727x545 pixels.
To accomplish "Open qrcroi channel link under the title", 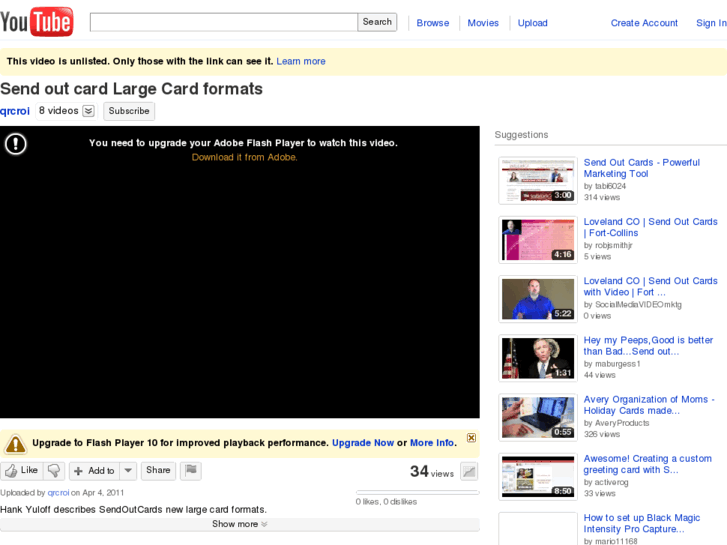I will tap(15, 111).
